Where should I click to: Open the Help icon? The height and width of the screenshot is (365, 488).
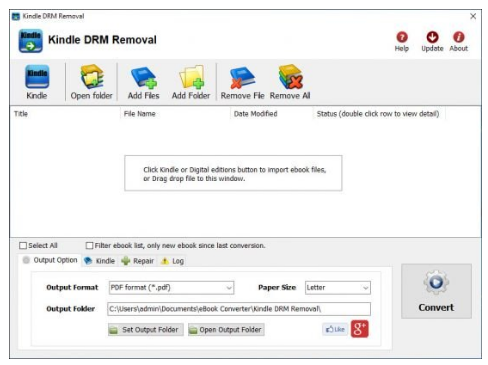402,37
